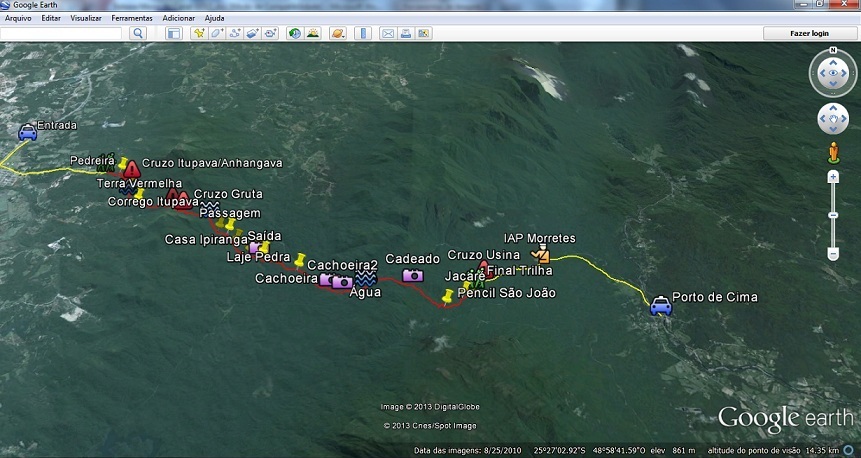The width and height of the screenshot is (861, 458).
Task: Click the view in Google Maps icon
Action: click(x=425, y=33)
